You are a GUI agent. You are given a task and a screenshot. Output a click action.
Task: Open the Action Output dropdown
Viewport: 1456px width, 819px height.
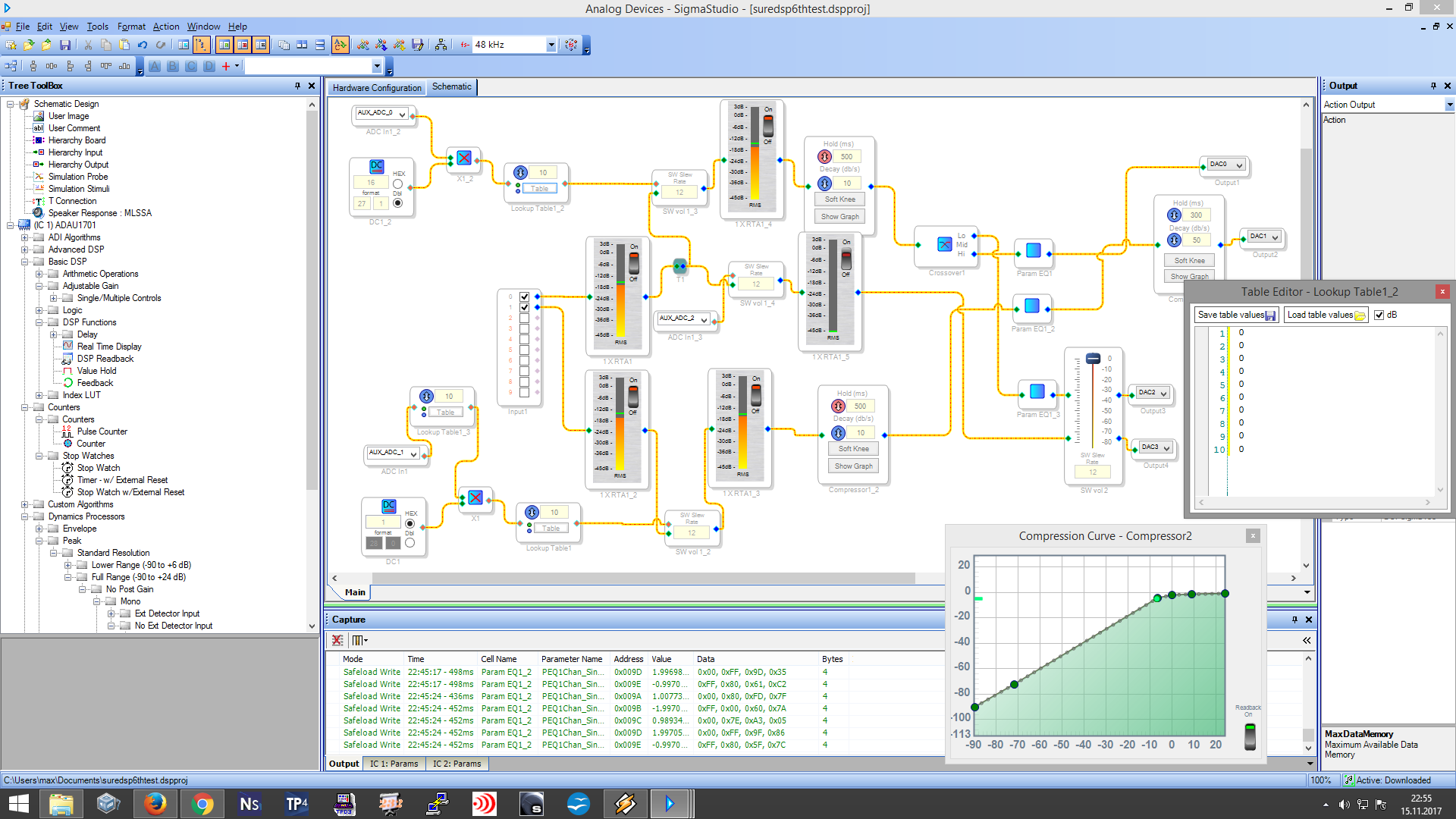click(1449, 105)
